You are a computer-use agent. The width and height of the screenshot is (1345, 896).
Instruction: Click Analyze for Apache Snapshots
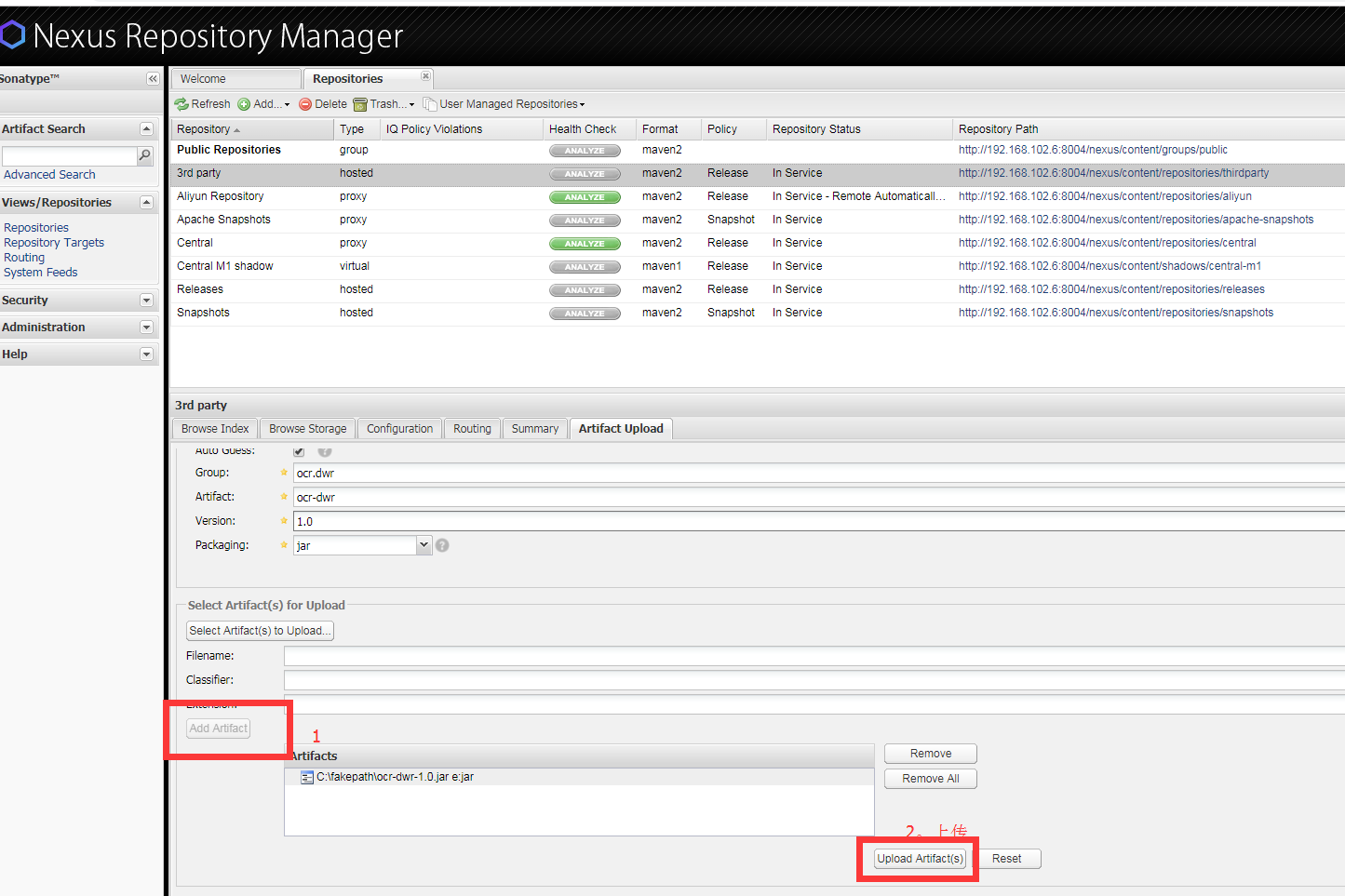pyautogui.click(x=585, y=221)
